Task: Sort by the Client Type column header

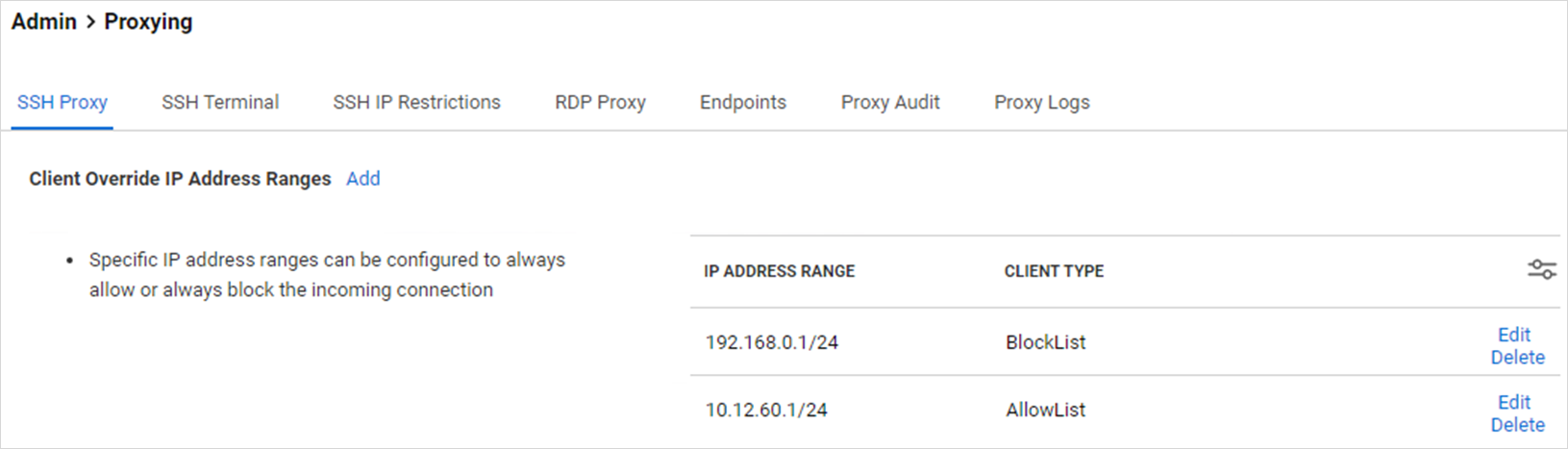Action: point(1054,271)
